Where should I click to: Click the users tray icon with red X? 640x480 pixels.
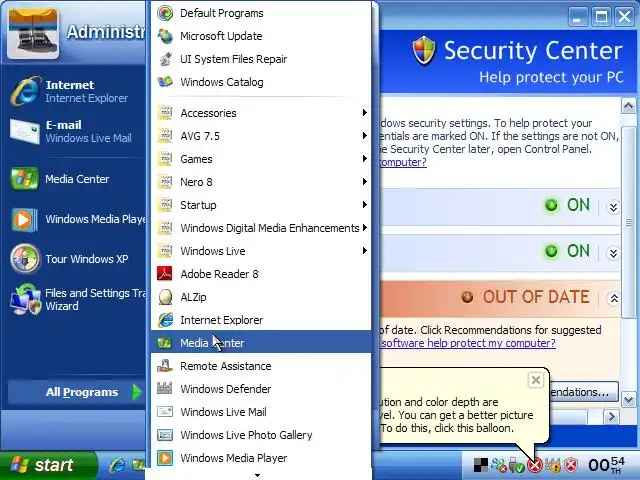[499, 465]
